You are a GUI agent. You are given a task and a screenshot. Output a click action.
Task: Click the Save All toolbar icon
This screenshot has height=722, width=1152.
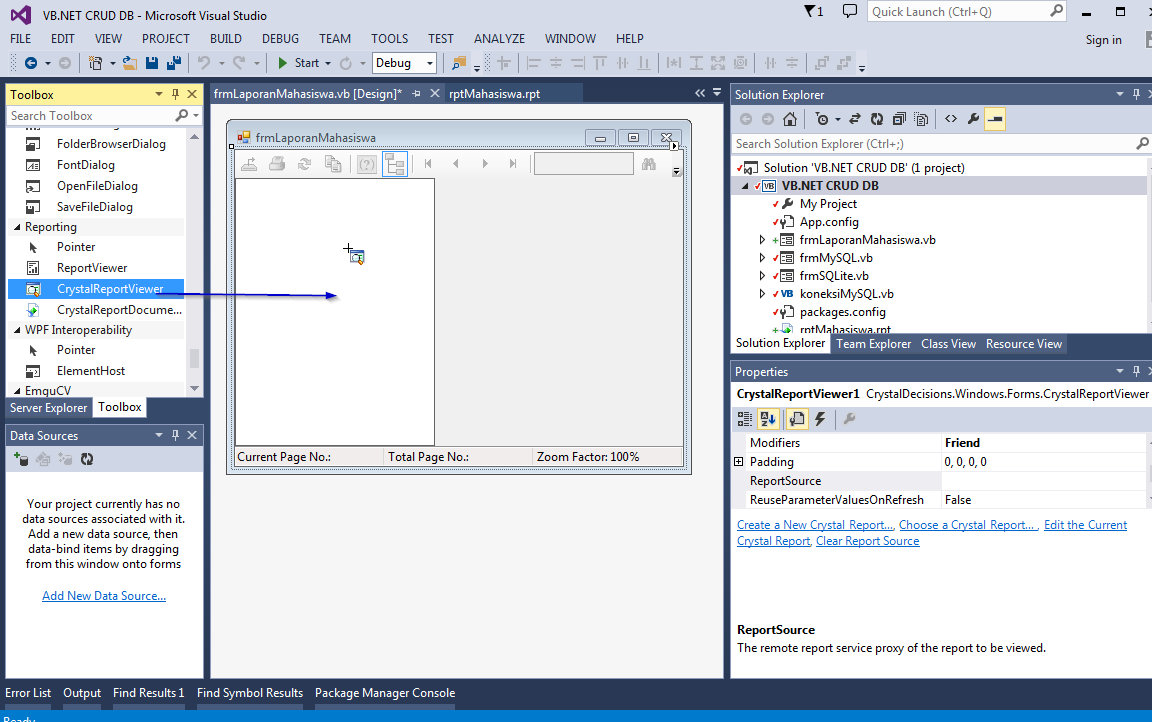[174, 63]
